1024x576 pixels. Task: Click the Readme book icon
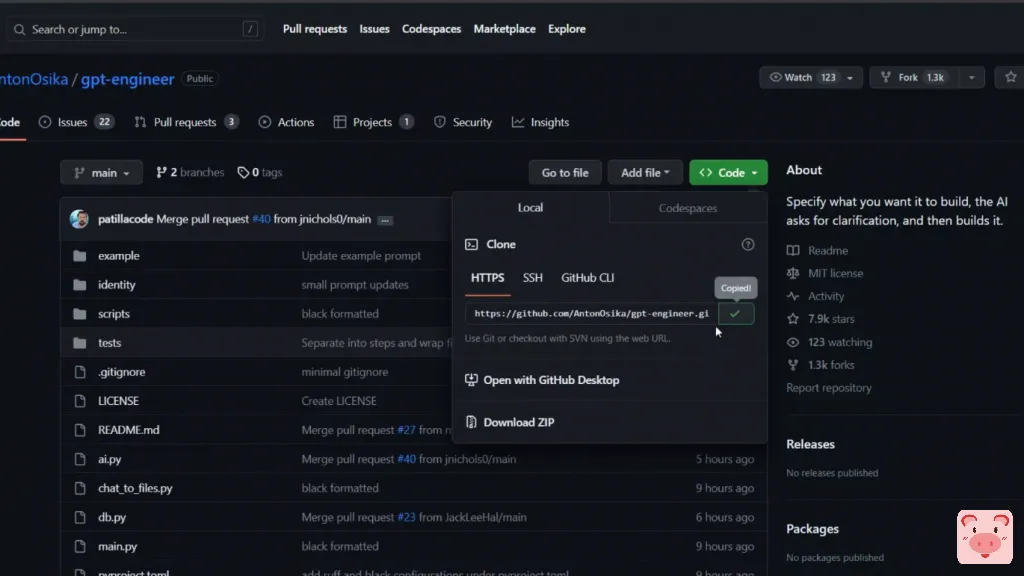[793, 251]
